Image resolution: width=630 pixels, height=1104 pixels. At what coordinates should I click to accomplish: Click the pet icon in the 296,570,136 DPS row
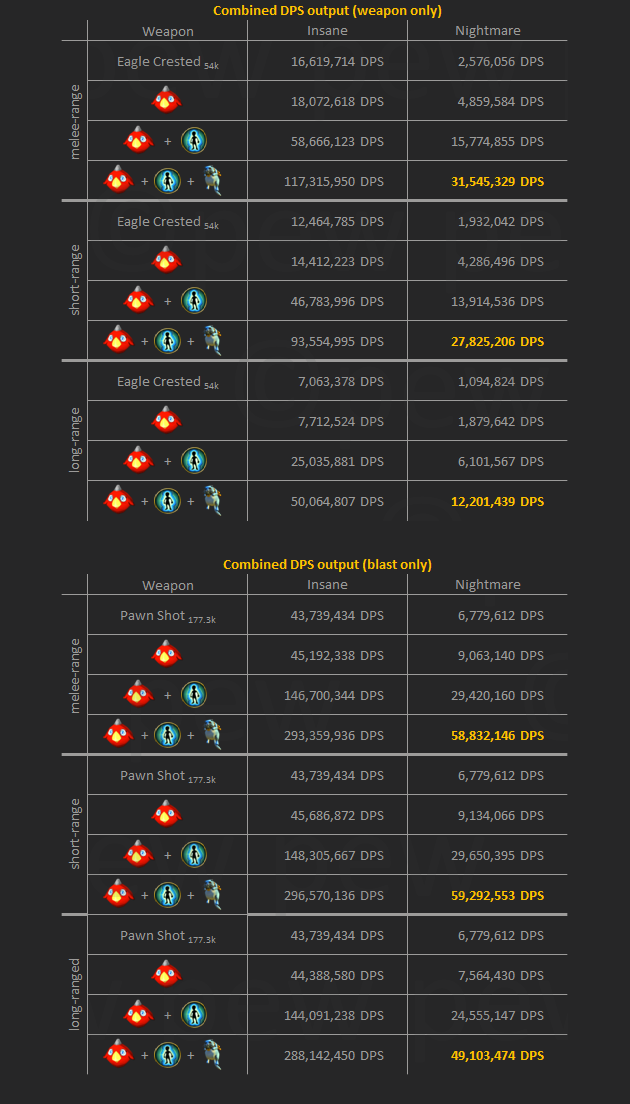tap(212, 895)
